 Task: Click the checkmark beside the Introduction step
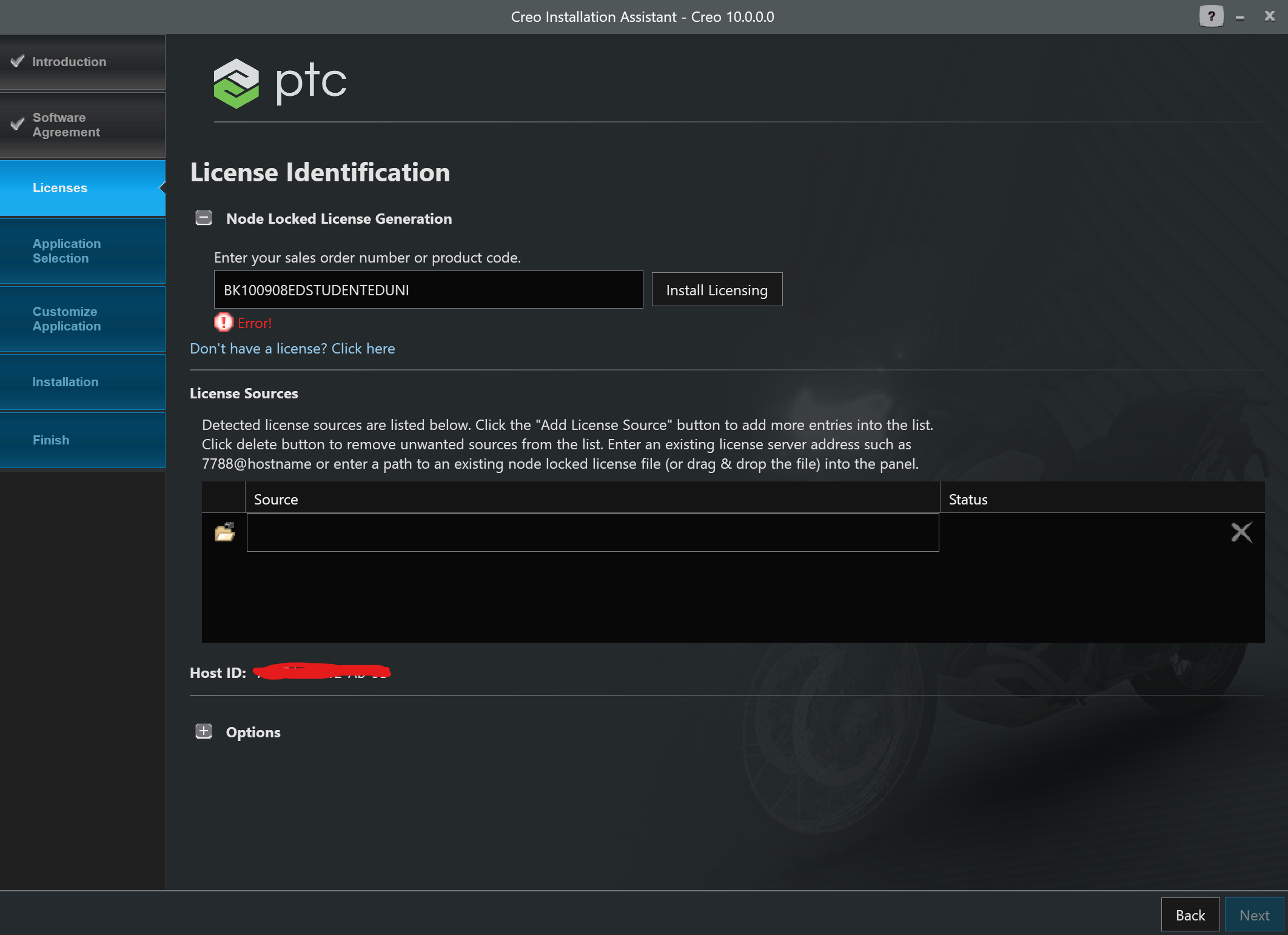(x=17, y=61)
